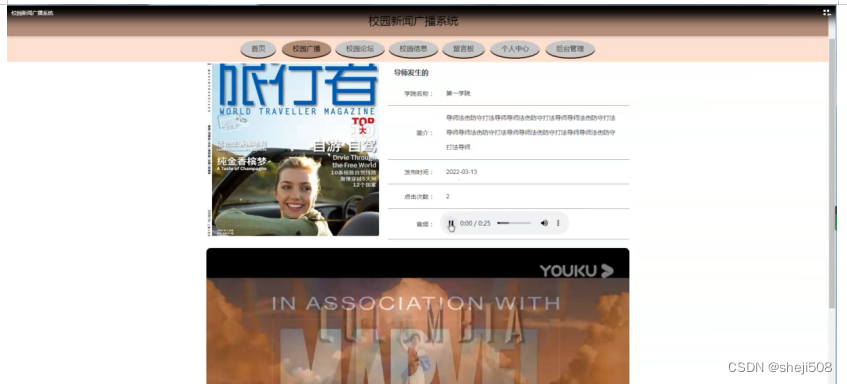
Task: Open the 个人中心 navigation tab
Action: coord(515,49)
